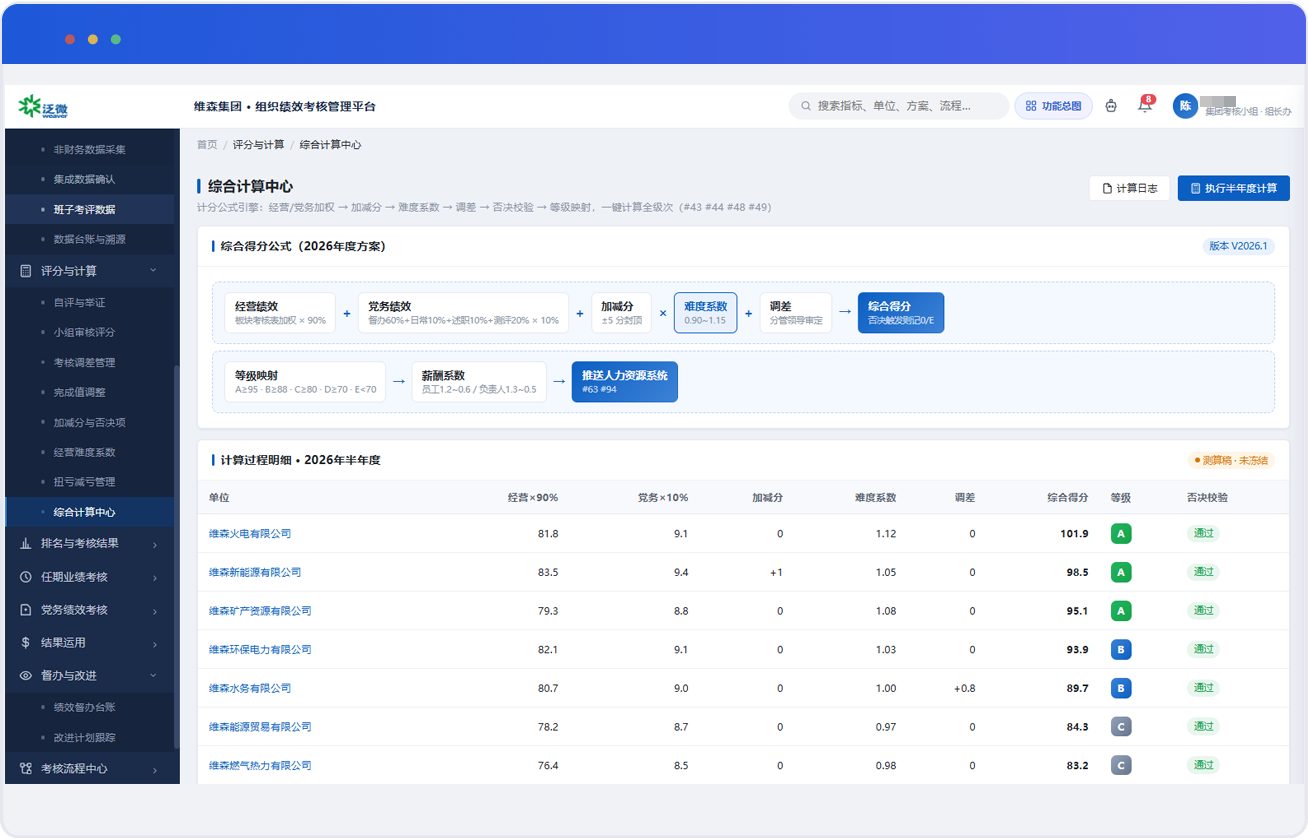Click the 执行半年度计算 button
The image size is (1308, 838).
1233,188
